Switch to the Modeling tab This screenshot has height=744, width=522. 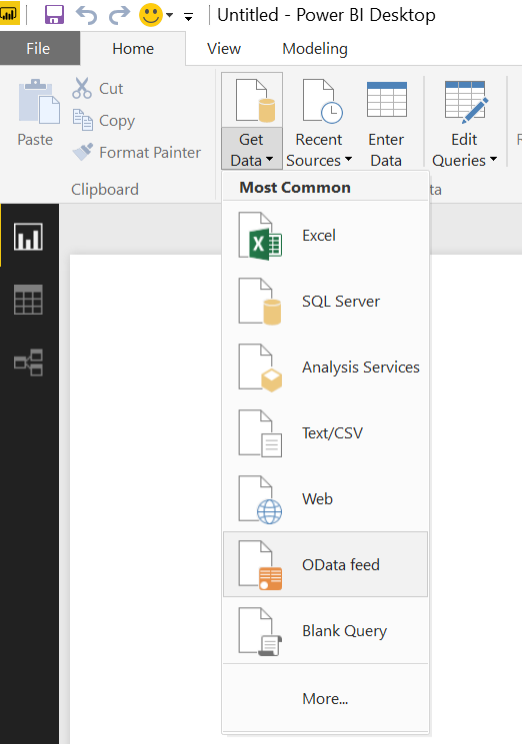[x=315, y=48]
